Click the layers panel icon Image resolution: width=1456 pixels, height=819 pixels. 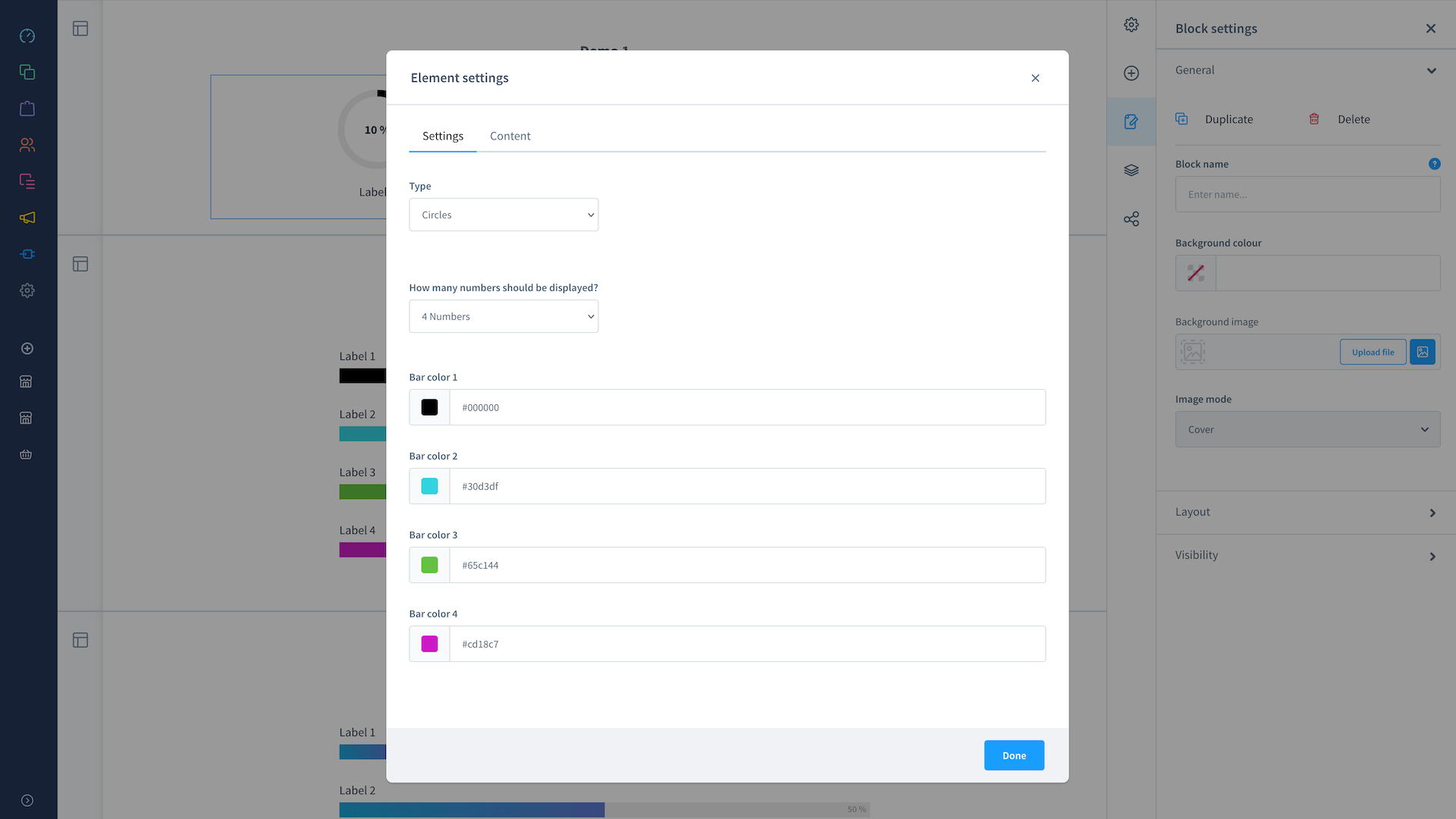point(1131,170)
